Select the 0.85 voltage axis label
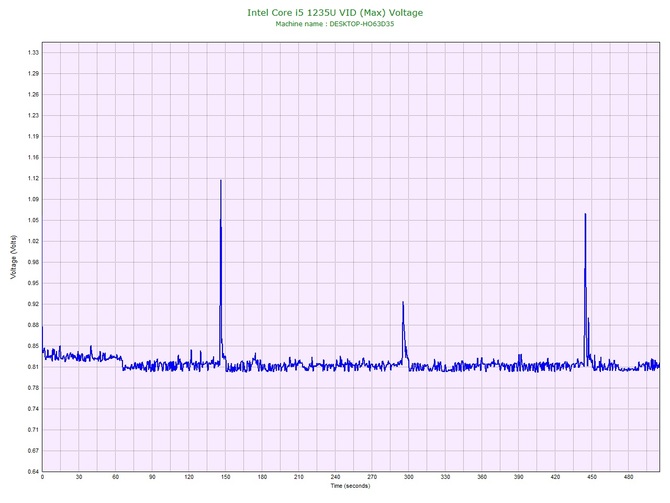Image resolution: width=670 pixels, height=503 pixels. tap(33, 346)
